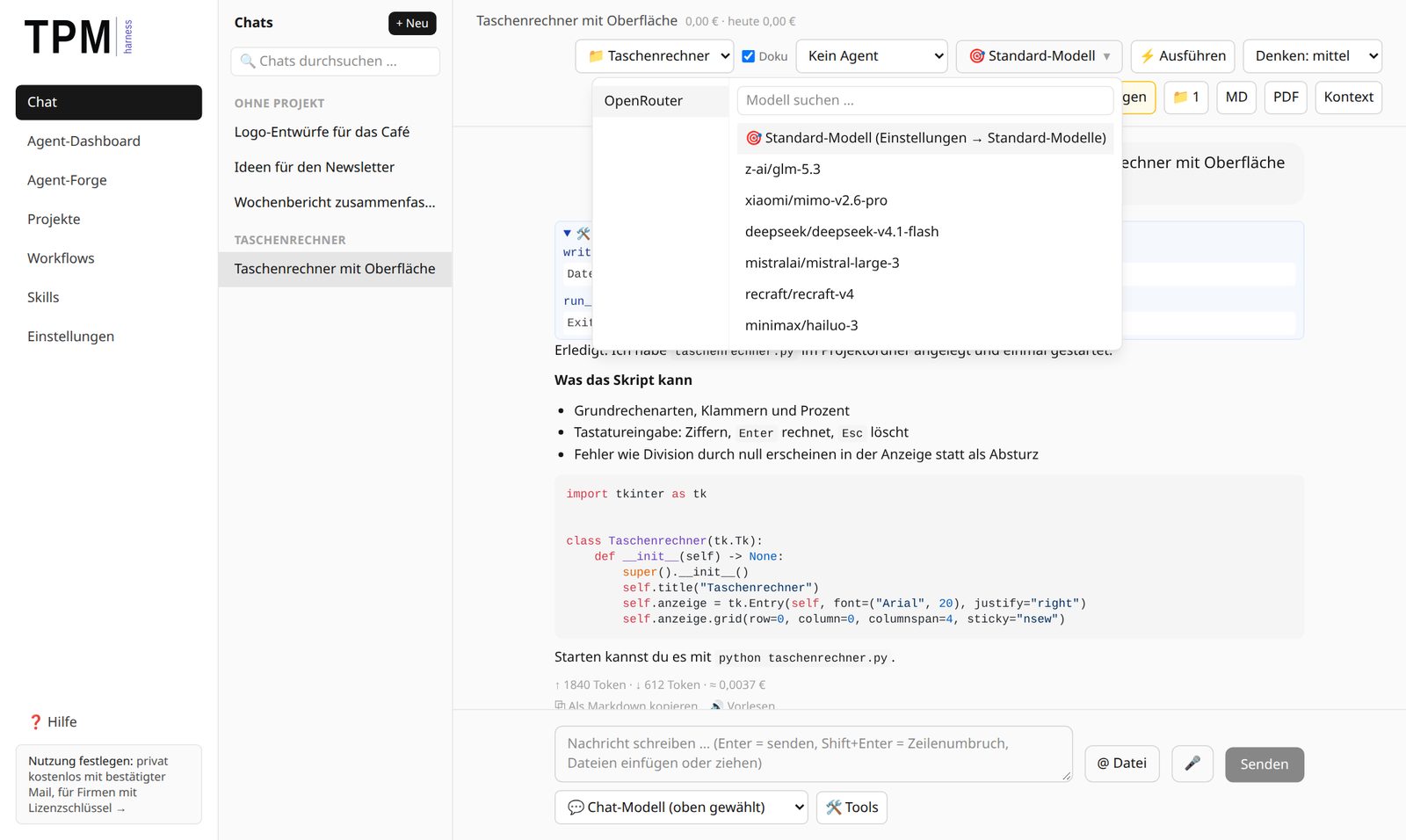
Task: Click the Hilfe question mark icon
Action: (35, 722)
